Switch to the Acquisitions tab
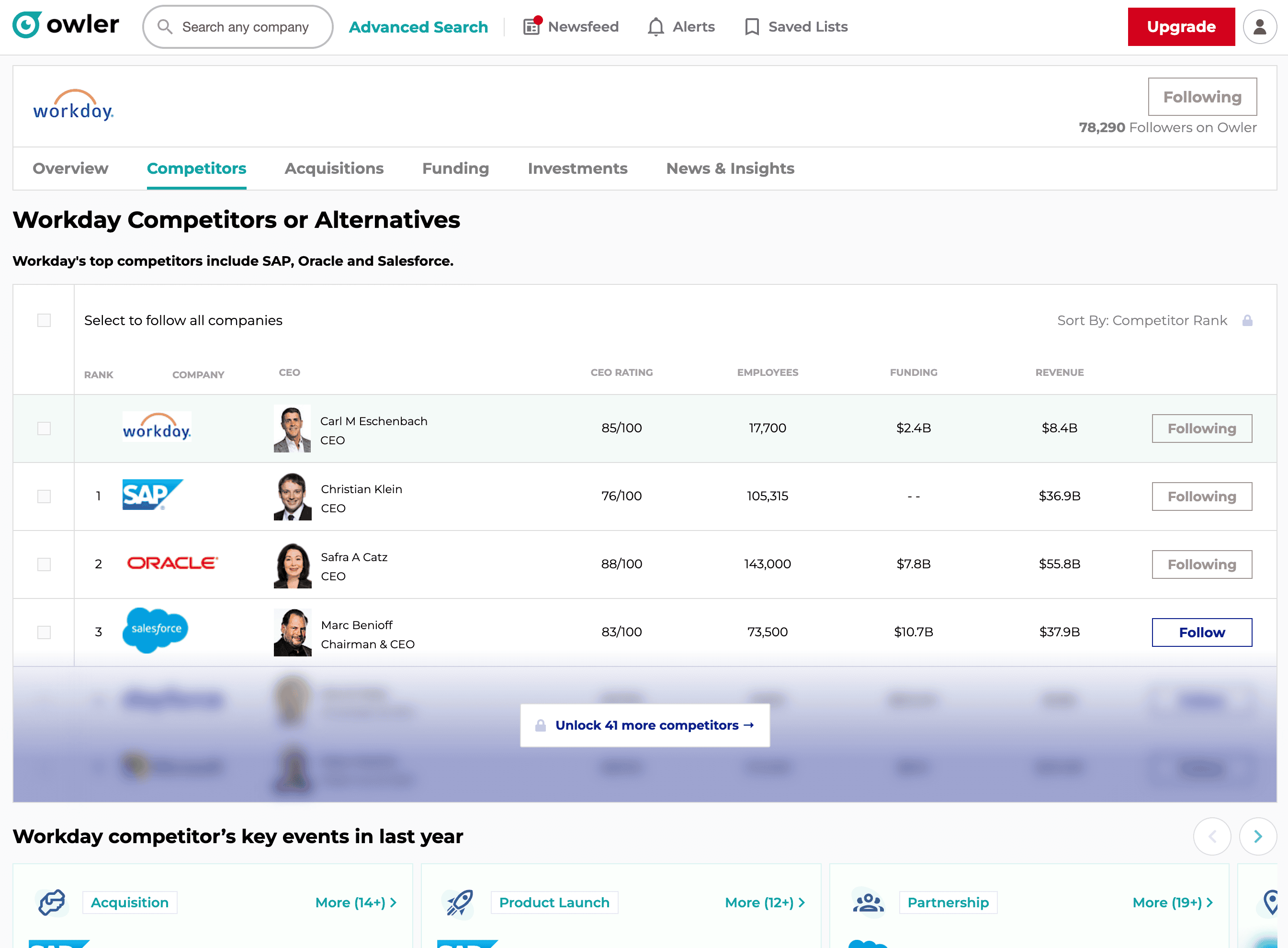 click(334, 169)
